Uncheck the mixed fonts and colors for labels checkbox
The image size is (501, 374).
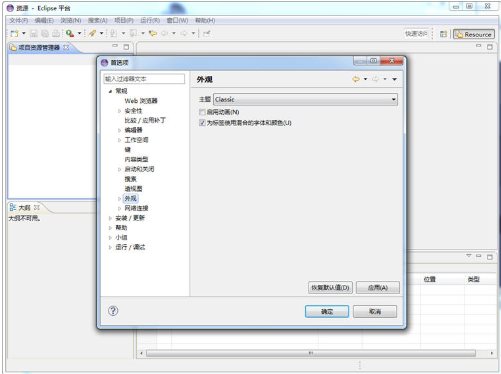point(202,123)
